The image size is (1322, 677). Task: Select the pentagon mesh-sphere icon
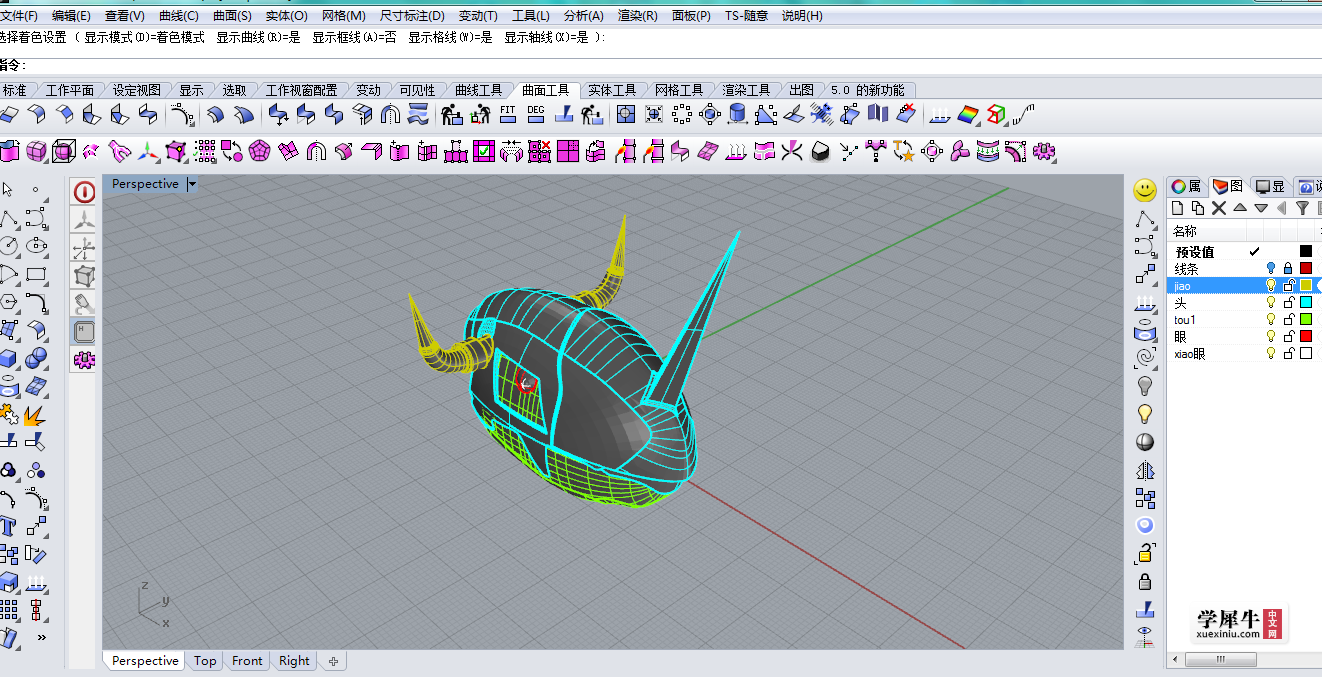pyautogui.click(x=260, y=152)
